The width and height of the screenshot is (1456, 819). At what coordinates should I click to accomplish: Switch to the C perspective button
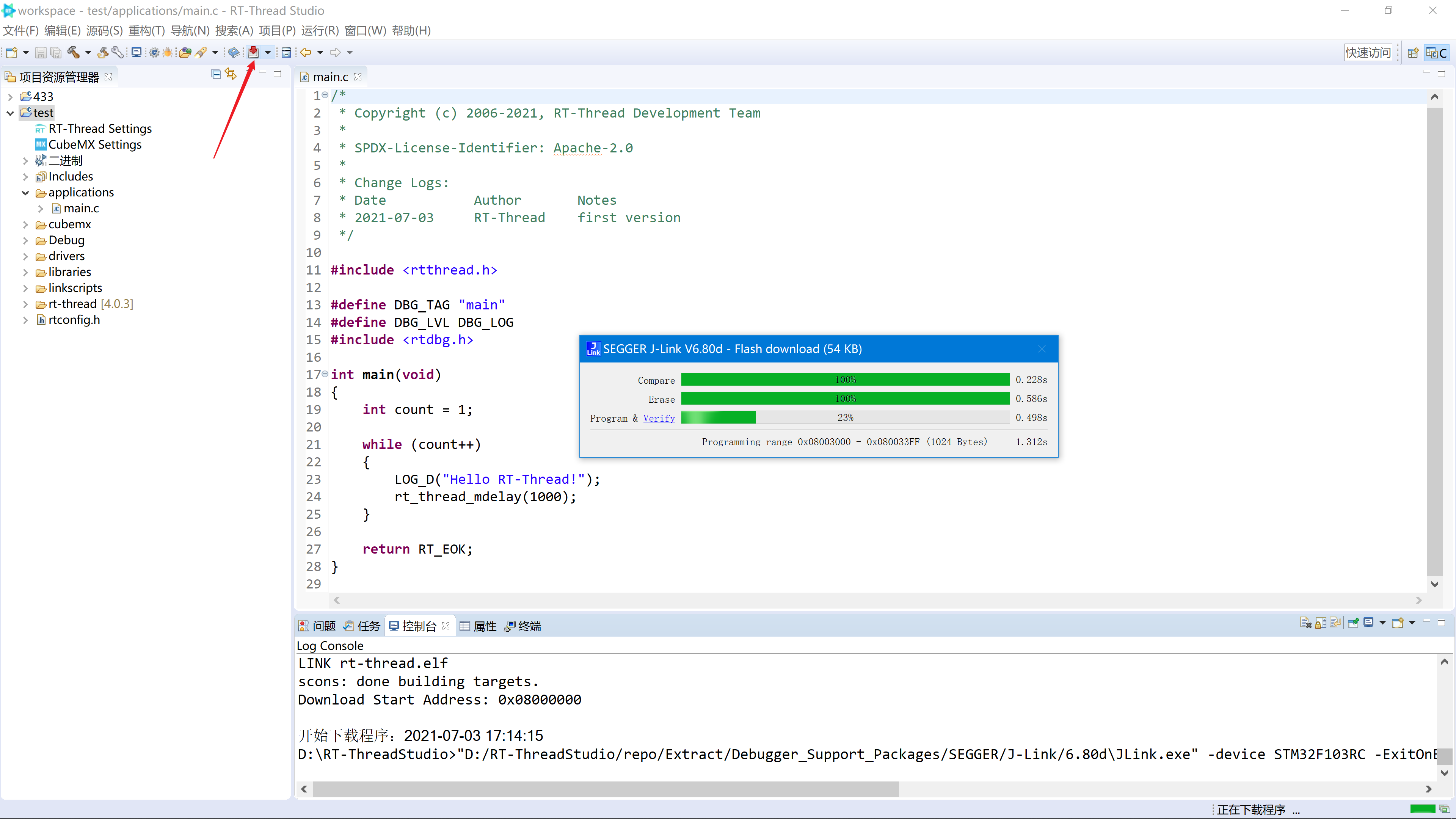coord(1437,53)
